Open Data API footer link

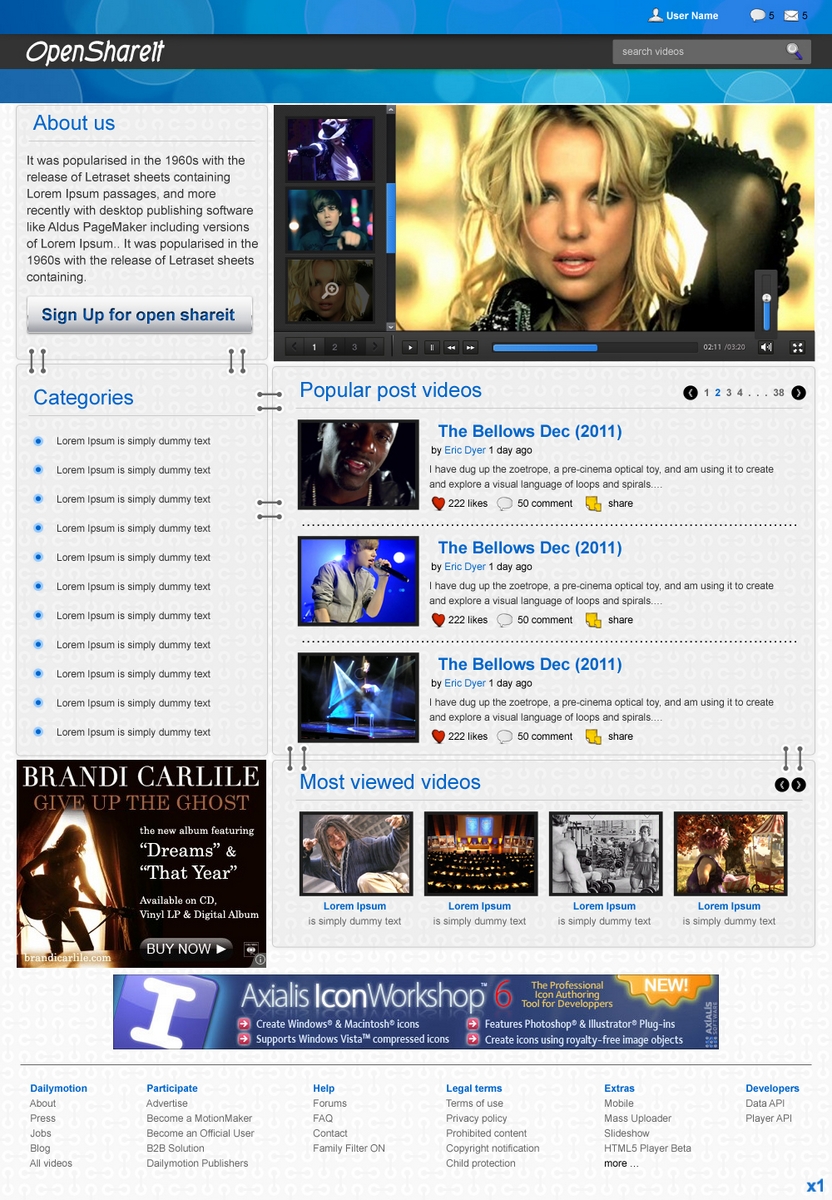point(765,1104)
